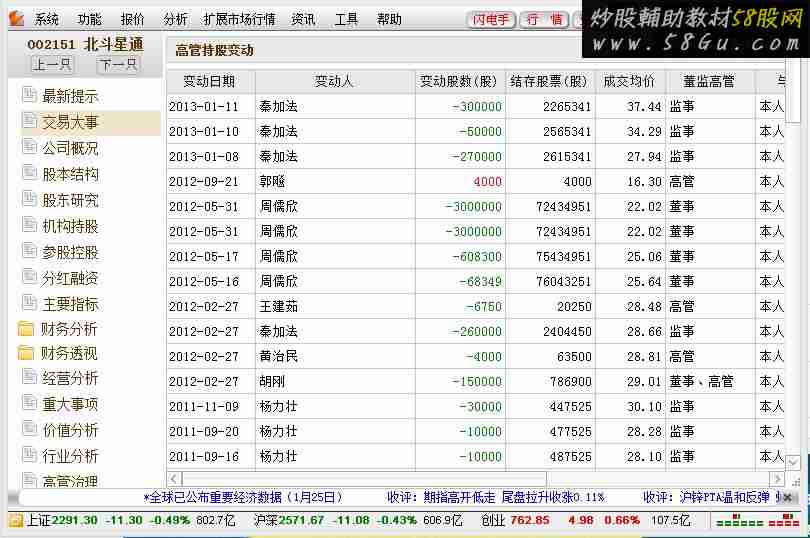
Task: Click the connection indicator icons in the status bar
Action: (758, 520)
